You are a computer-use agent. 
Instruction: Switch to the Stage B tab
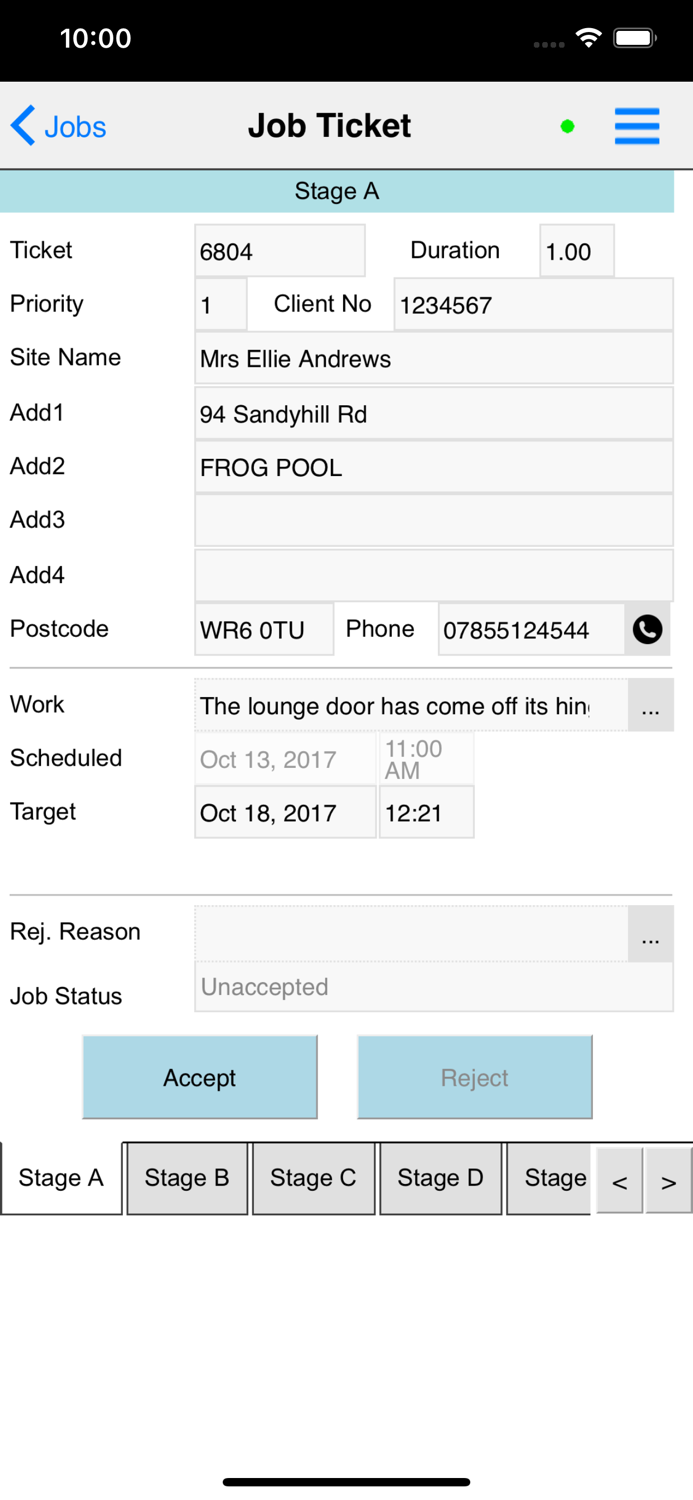pos(186,1178)
